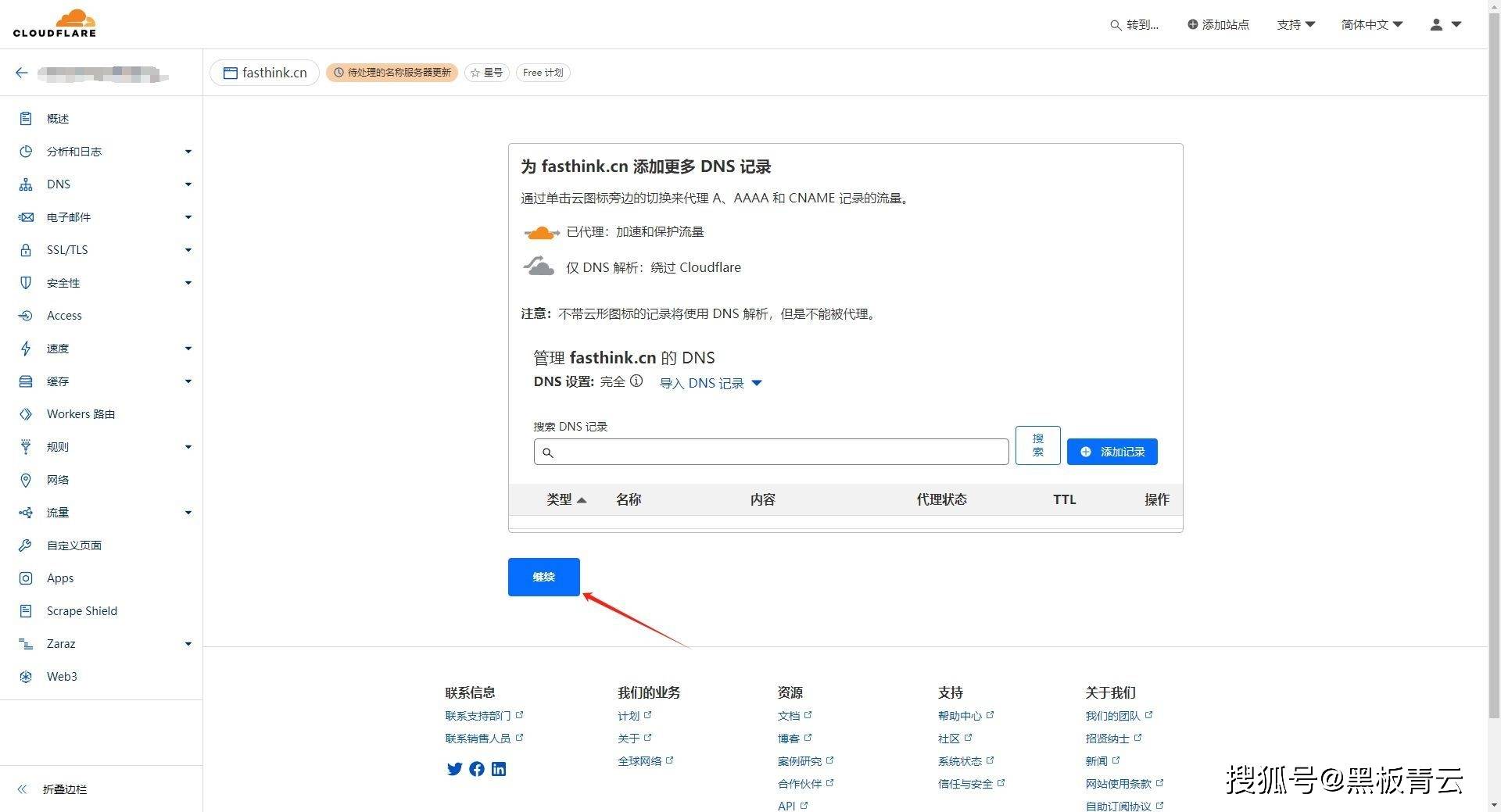Click into the 搜索 DNS 记录 field
The image size is (1501, 812).
coord(772,452)
